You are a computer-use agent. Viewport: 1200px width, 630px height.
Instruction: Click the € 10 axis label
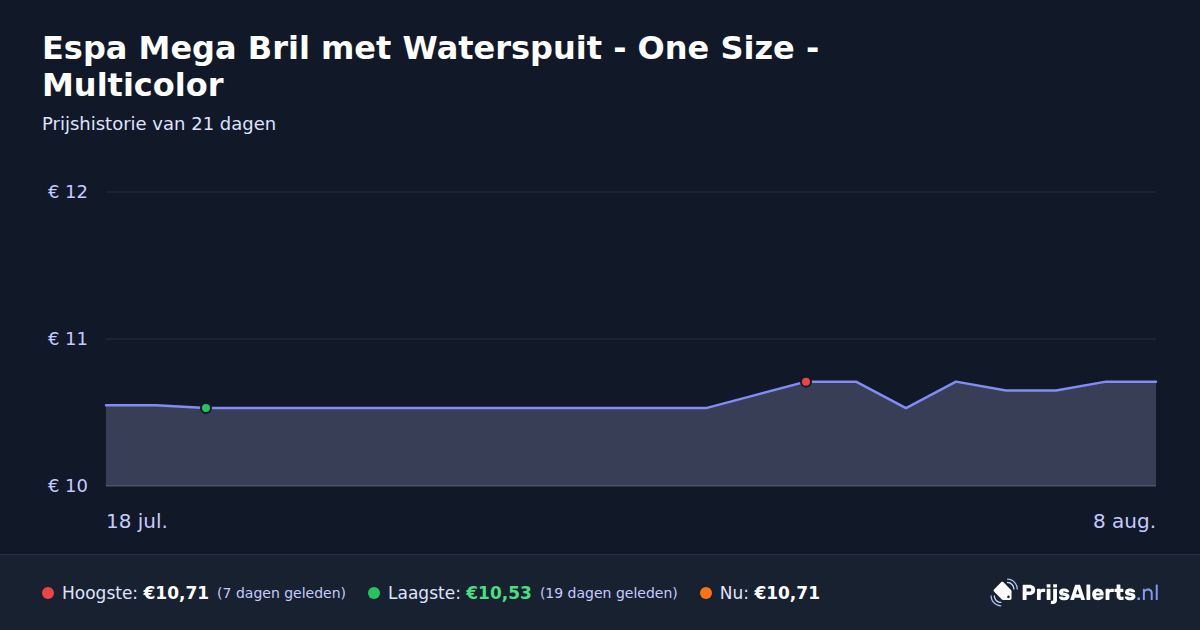68,486
